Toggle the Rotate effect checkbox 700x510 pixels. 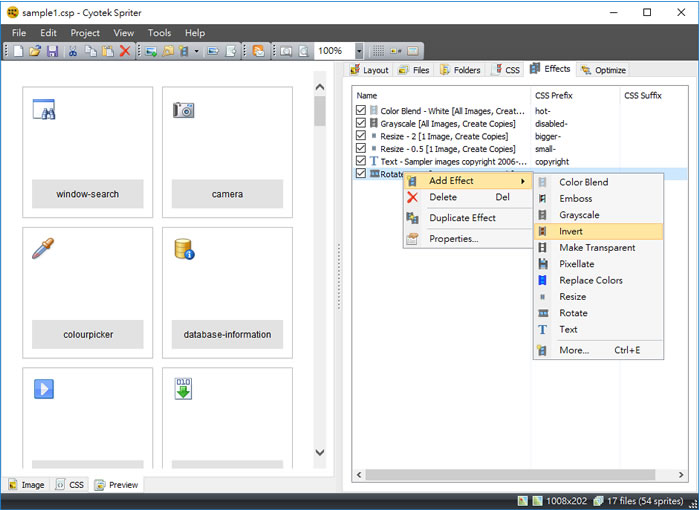[361, 173]
